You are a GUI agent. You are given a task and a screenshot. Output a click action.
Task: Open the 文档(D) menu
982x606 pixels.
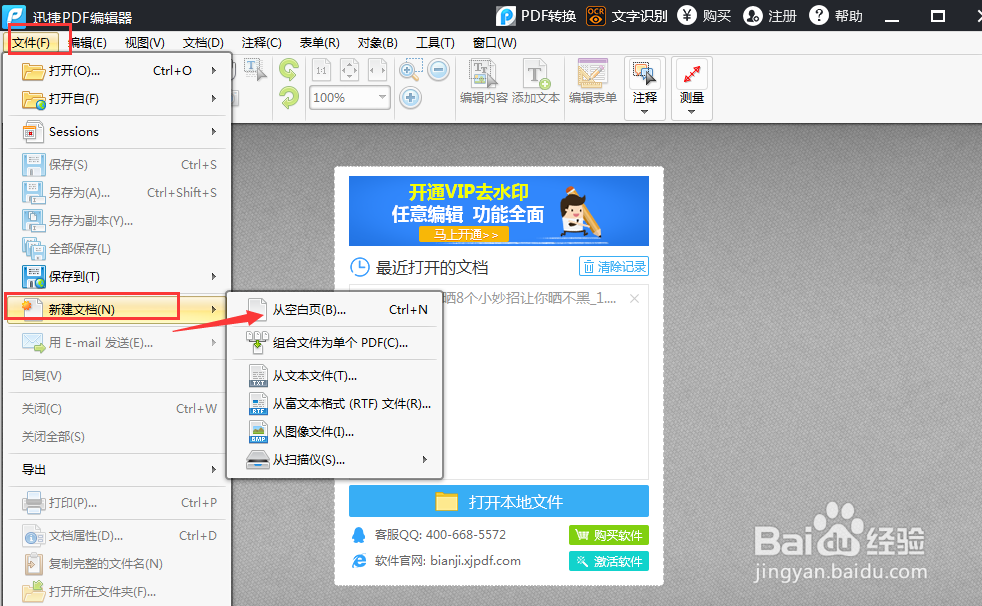click(x=203, y=43)
